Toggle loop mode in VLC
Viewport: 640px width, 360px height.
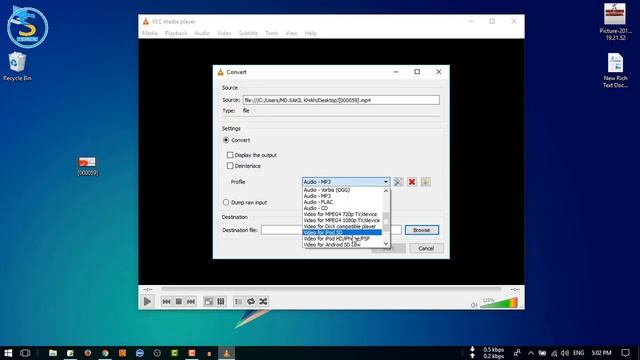coord(251,302)
